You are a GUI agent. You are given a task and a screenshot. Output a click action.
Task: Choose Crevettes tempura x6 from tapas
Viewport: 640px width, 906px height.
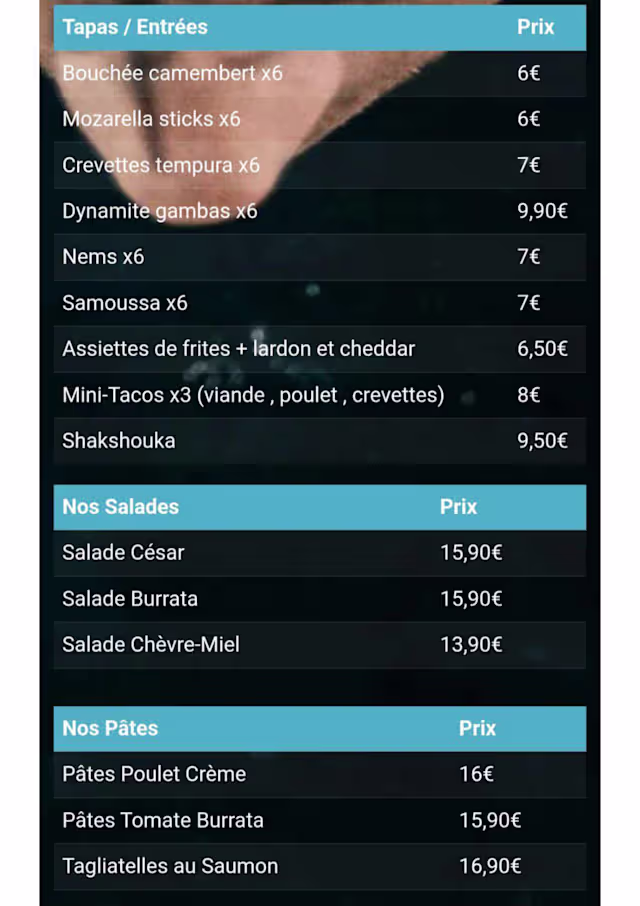click(161, 165)
